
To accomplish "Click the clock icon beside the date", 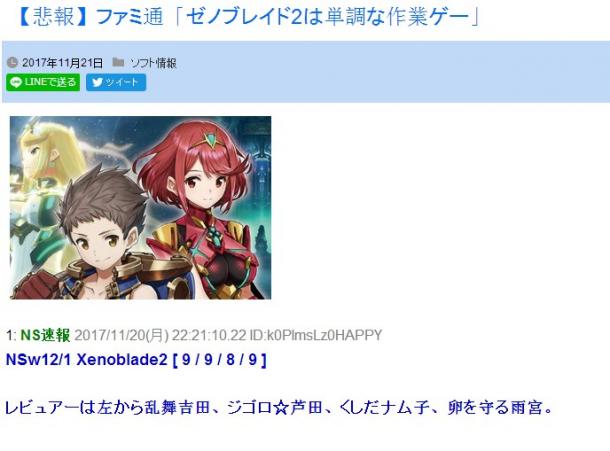I will tap(12, 62).
